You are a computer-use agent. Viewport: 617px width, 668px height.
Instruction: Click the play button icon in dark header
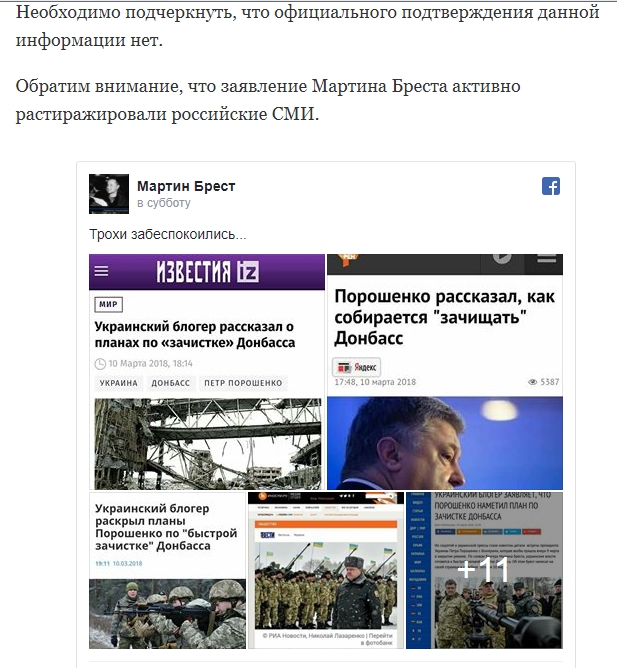click(502, 259)
